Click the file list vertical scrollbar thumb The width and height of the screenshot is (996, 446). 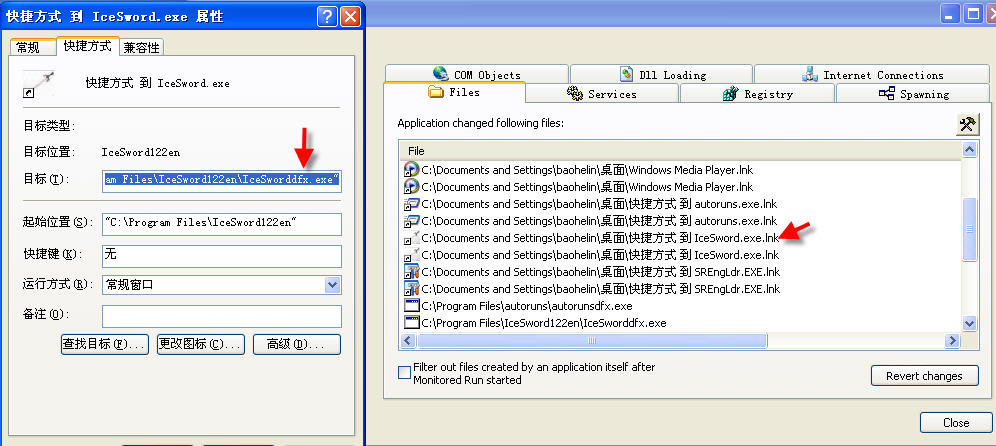coord(969,229)
